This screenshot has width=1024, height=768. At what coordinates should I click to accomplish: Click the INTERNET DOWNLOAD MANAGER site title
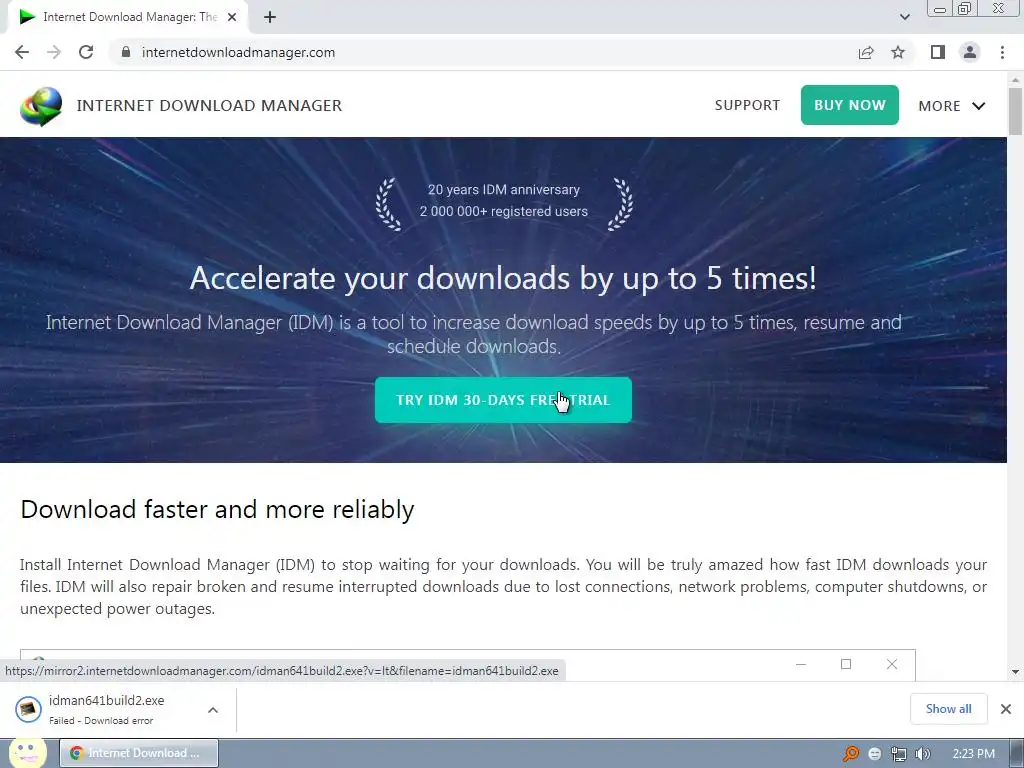[x=209, y=105]
